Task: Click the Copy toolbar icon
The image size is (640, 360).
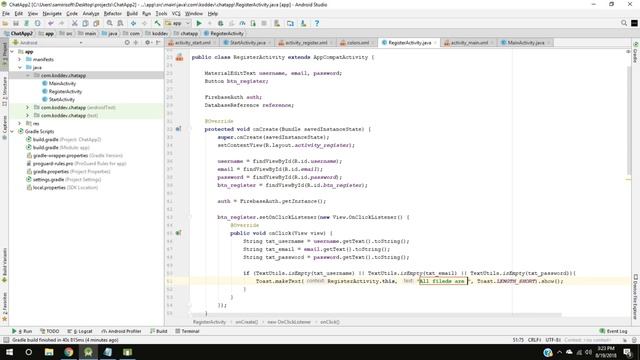Action: pos(85,23)
